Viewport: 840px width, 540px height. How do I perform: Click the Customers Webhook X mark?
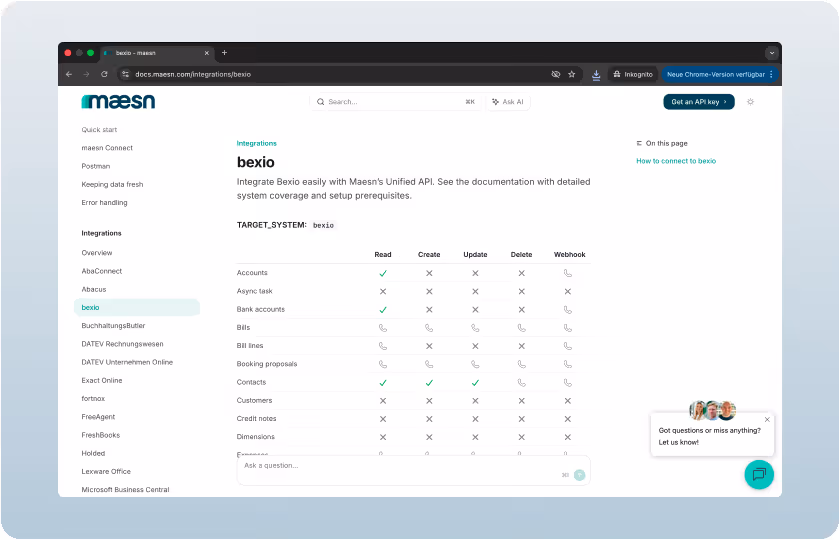point(568,401)
